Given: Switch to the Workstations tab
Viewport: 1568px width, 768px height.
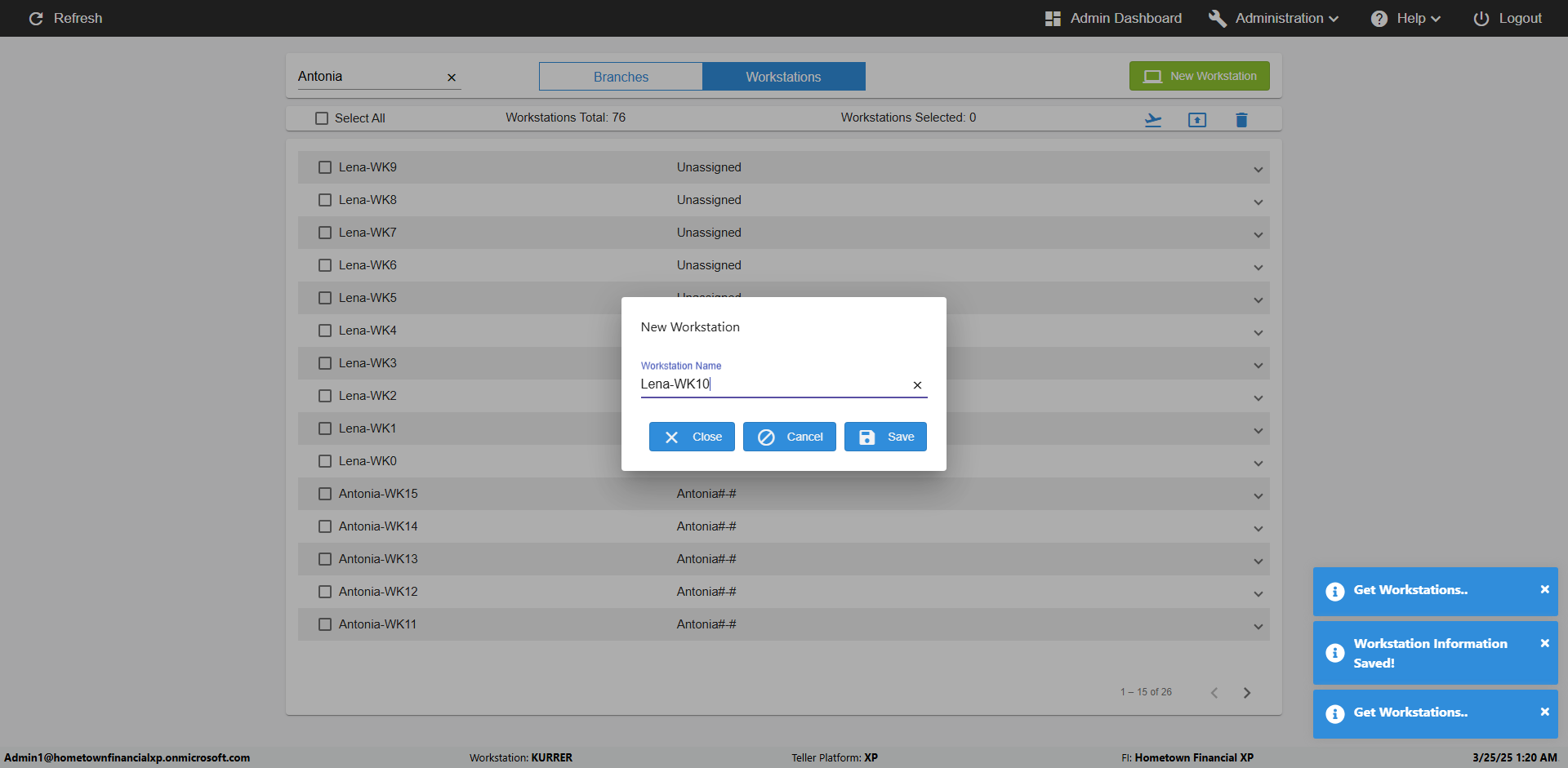Looking at the screenshot, I should [783, 77].
